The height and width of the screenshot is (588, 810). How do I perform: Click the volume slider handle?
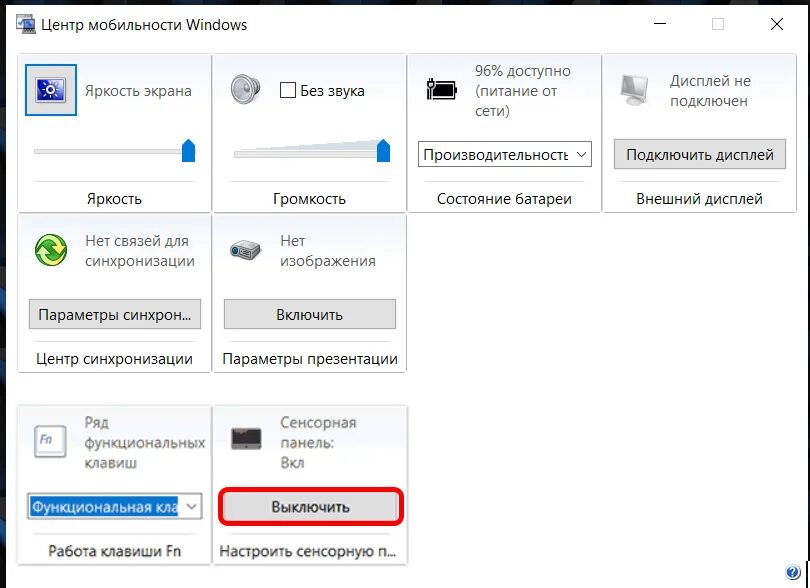pyautogui.click(x=383, y=151)
